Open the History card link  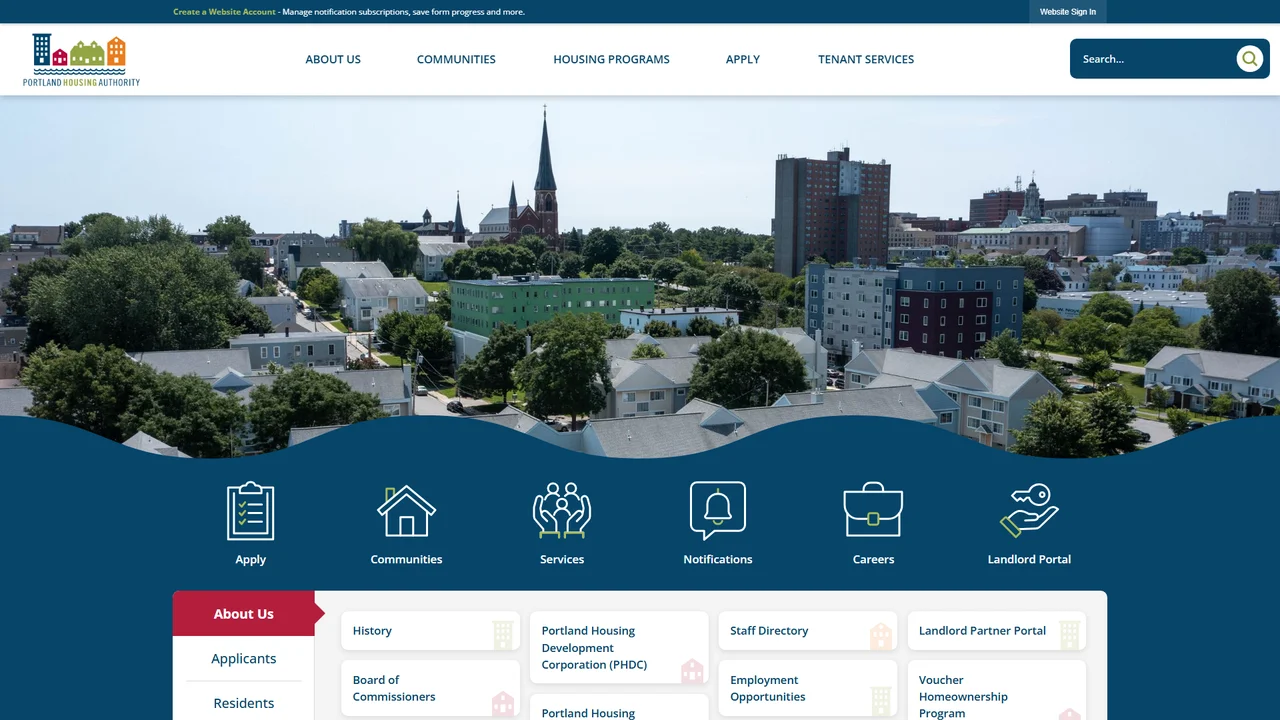pyautogui.click(x=430, y=631)
